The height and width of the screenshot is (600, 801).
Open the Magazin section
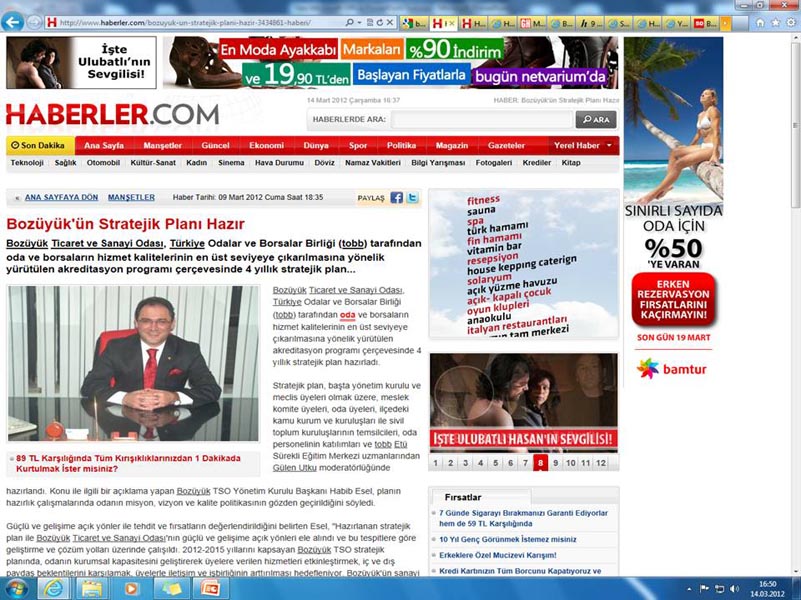(452, 146)
